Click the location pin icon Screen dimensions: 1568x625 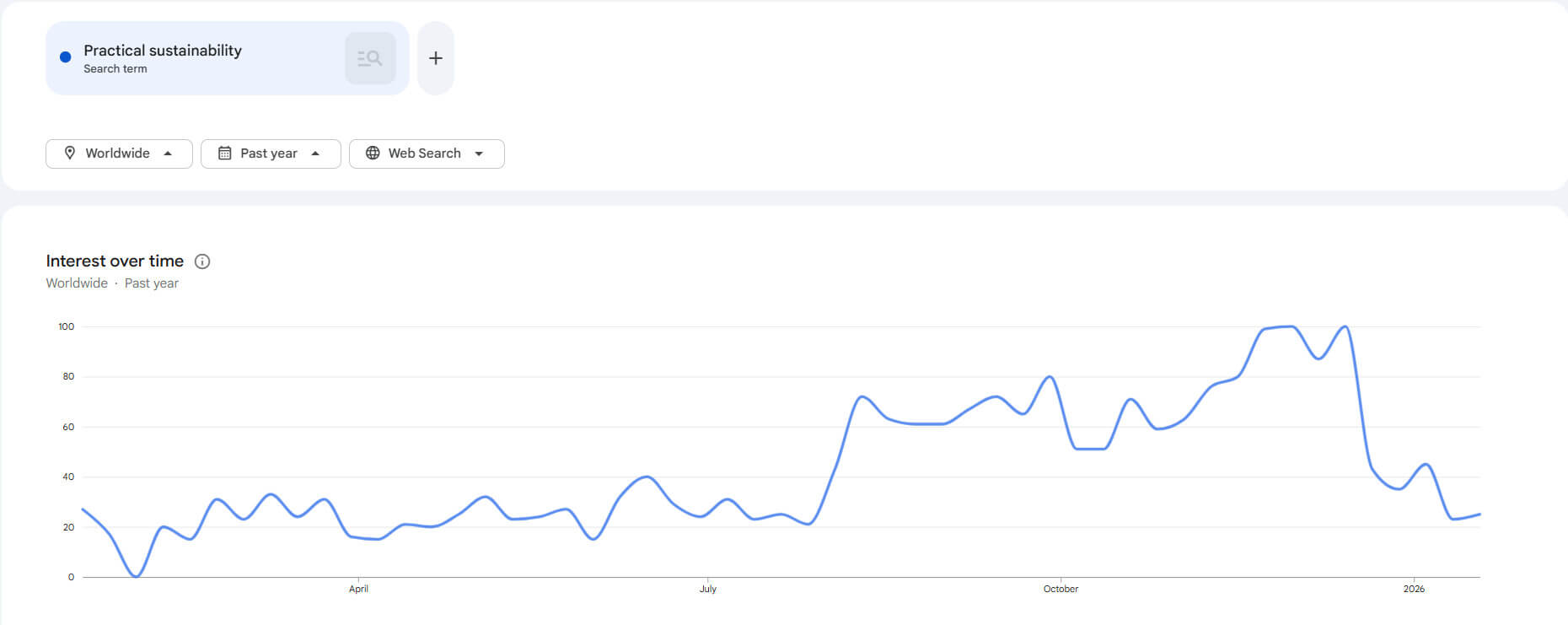point(70,153)
